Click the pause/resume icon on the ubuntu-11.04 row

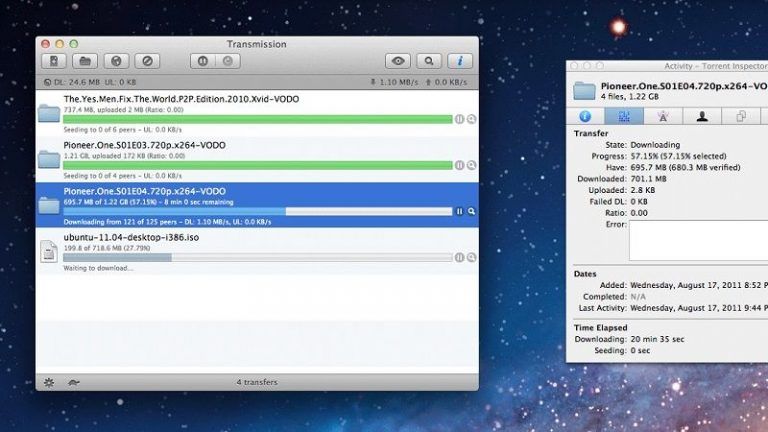[x=459, y=257]
